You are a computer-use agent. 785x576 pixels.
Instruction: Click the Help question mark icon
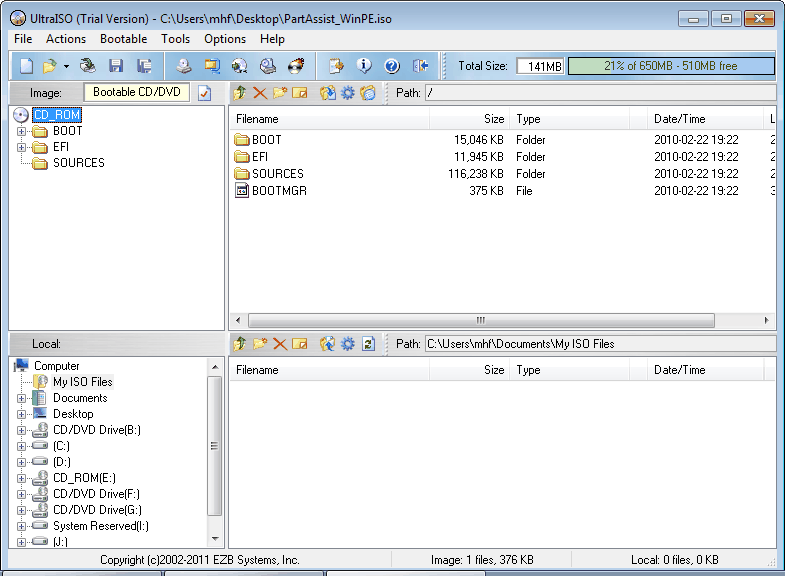pyautogui.click(x=392, y=66)
